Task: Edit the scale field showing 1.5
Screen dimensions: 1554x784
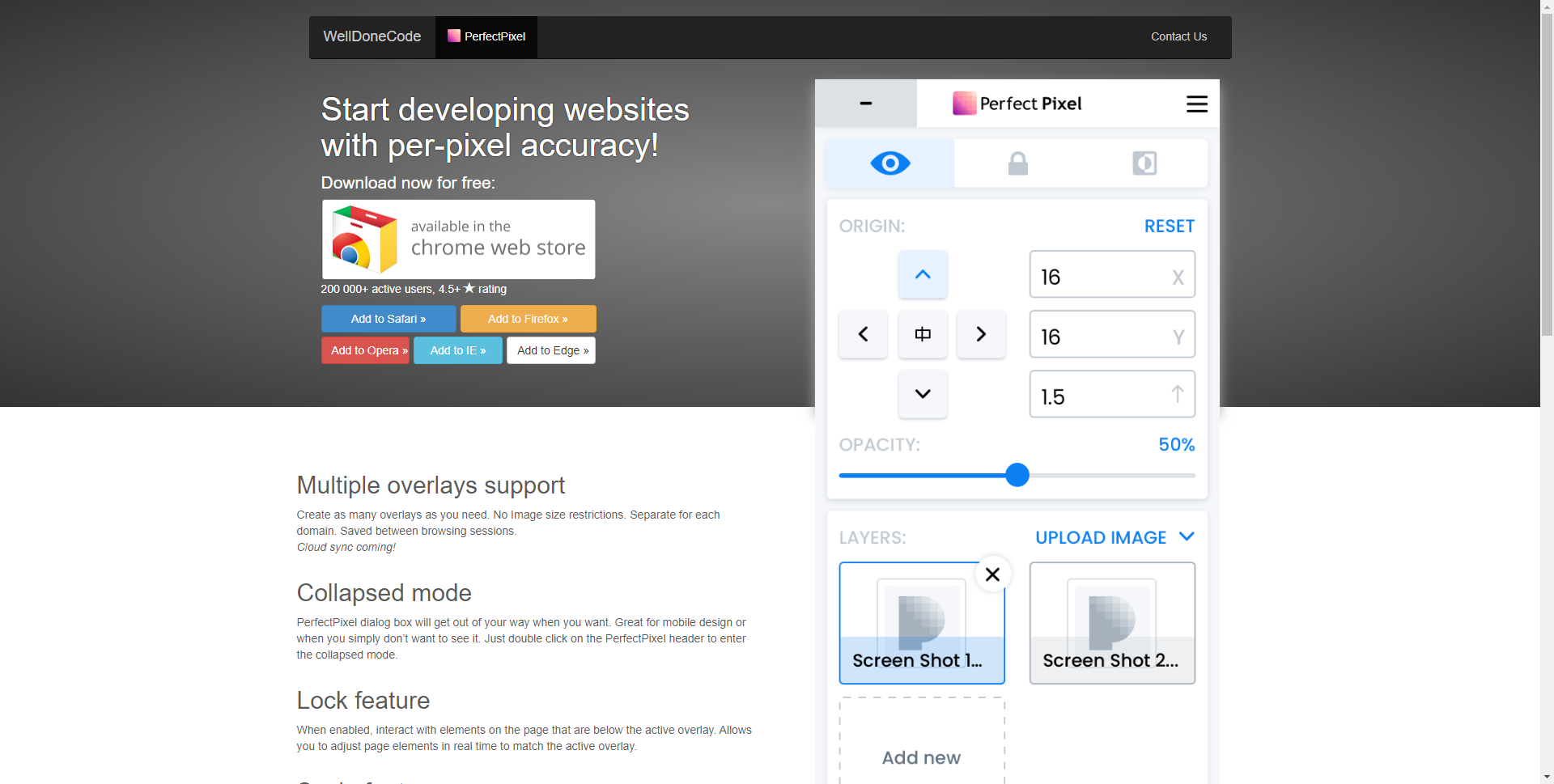Action: pos(1112,394)
